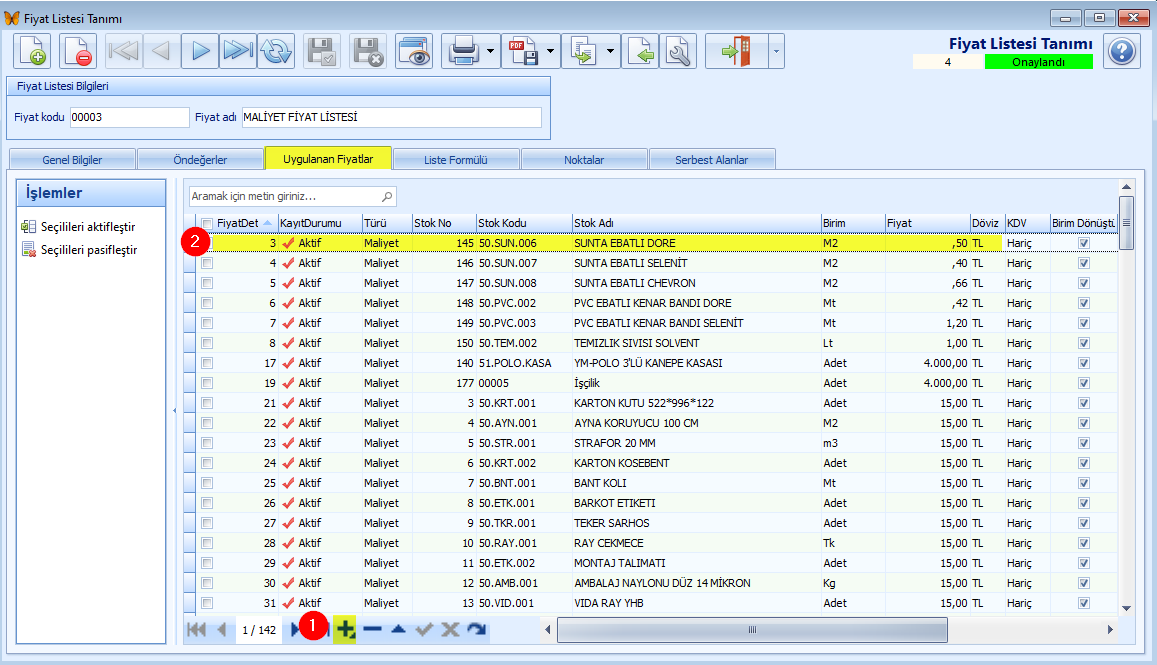The width and height of the screenshot is (1157, 665).
Task: Open the PDF export dropdown arrow
Action: (550, 51)
